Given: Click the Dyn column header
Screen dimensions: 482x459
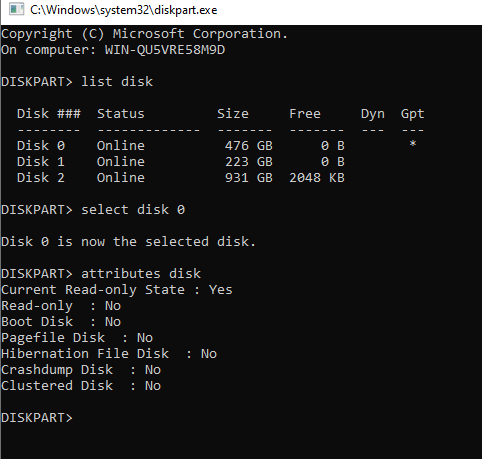Looking at the screenshot, I should click(x=373, y=114).
